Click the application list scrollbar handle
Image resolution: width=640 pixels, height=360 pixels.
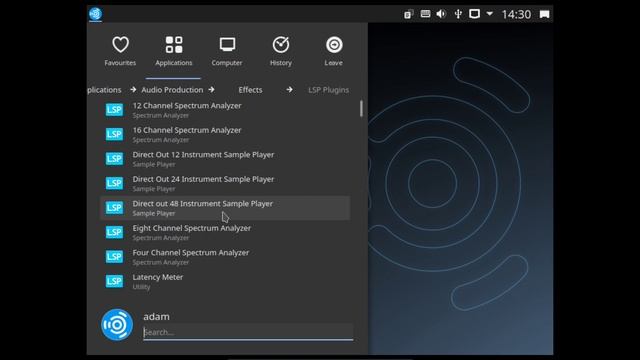coord(361,109)
